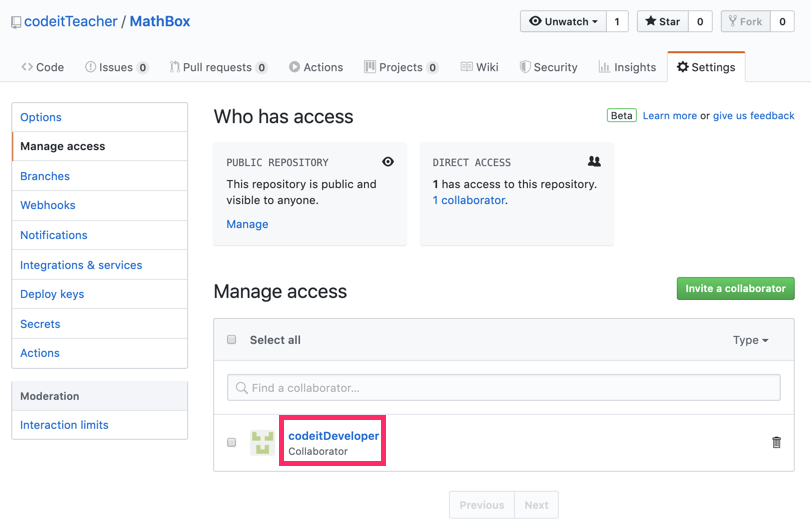The image size is (811, 526).
Task: Click the Learn more link
Action: point(670,116)
